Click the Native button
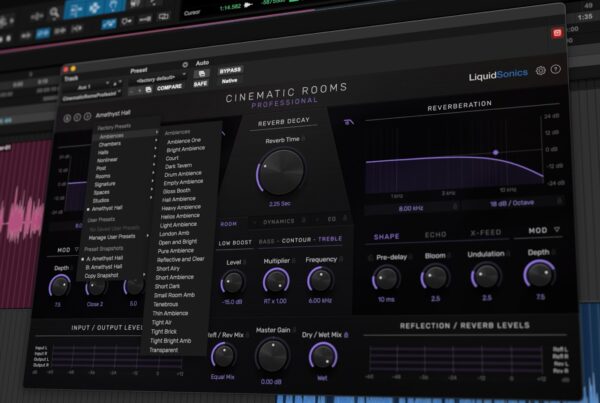Image resolution: width=600 pixels, height=403 pixels. click(x=229, y=81)
